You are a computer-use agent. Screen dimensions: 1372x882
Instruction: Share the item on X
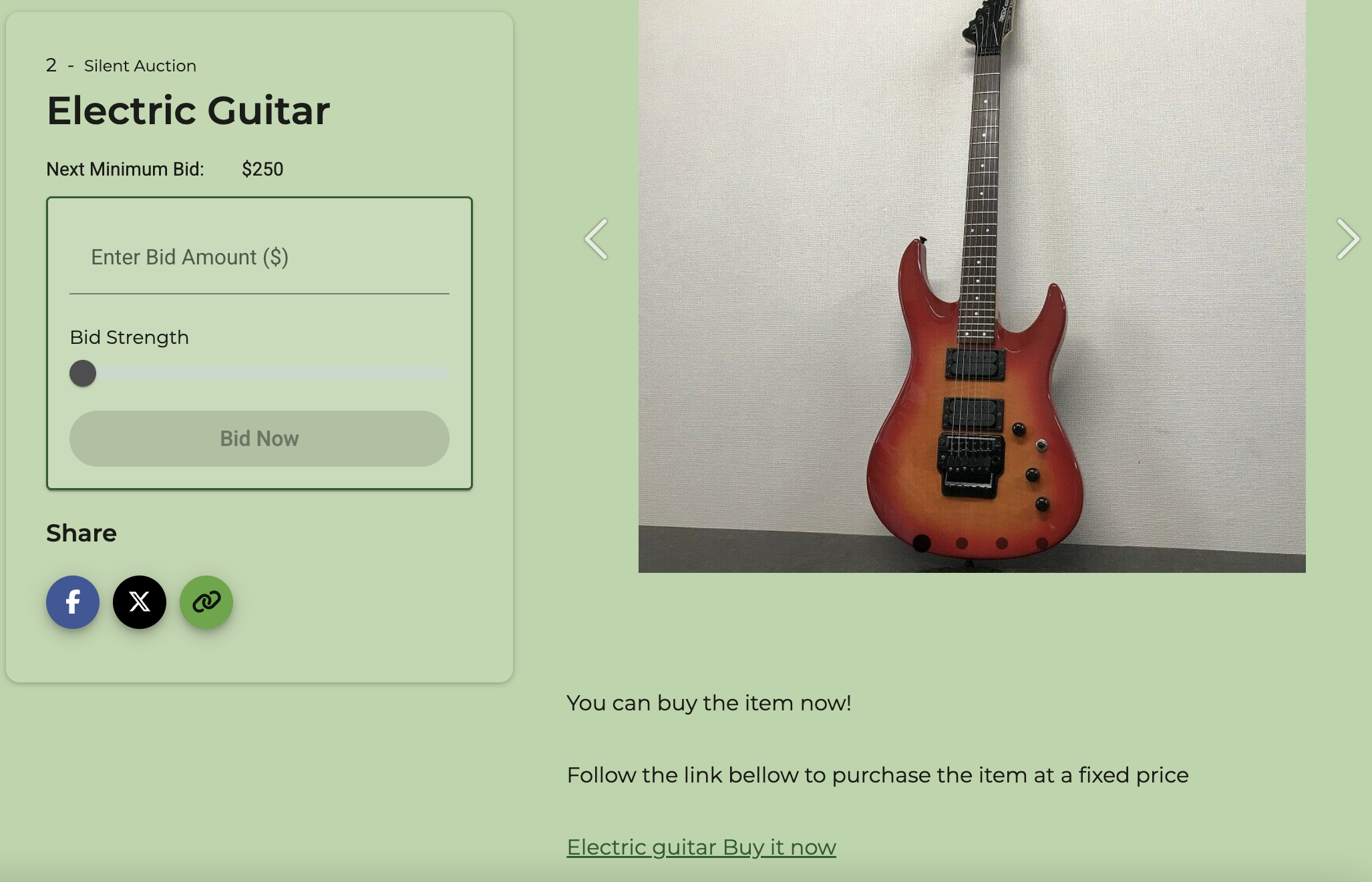tap(140, 602)
